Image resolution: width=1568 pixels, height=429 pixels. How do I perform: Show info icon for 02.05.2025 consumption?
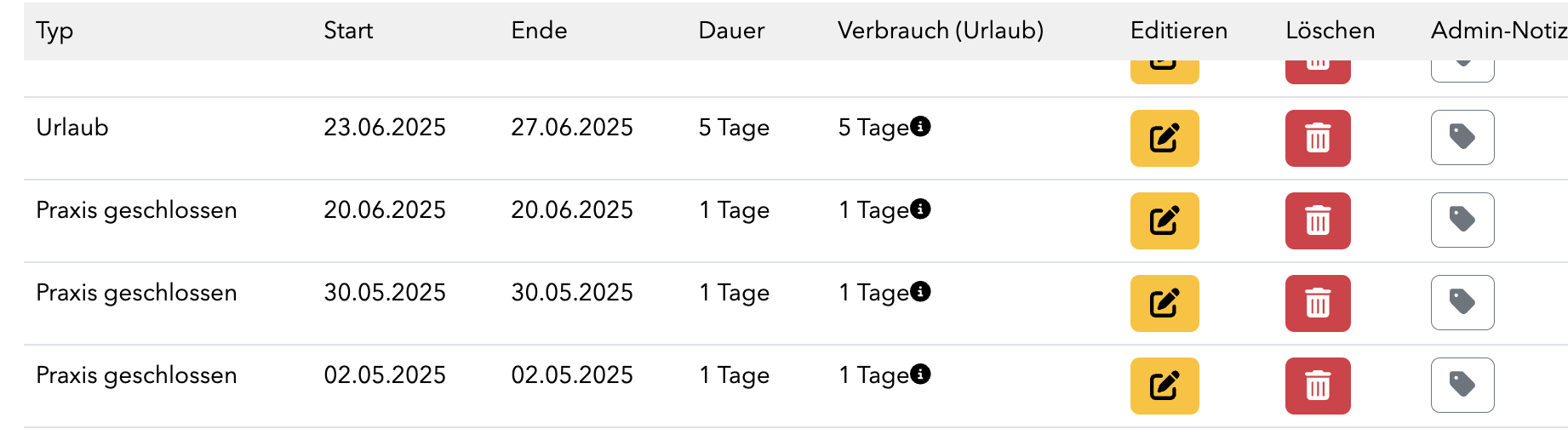920,374
